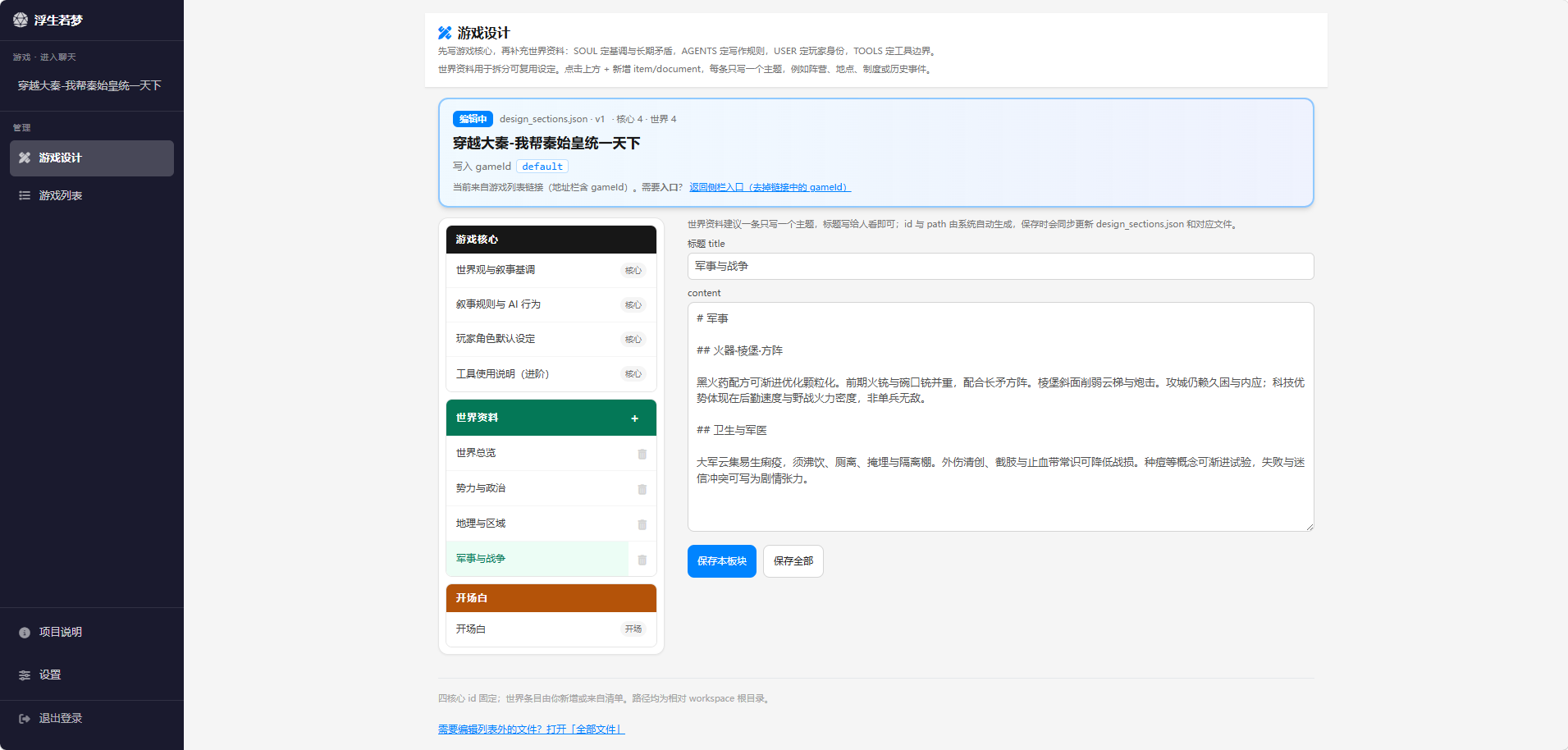Open 叙事规则与 AI 行为 section
The width and height of the screenshot is (1568, 750).
click(x=500, y=304)
